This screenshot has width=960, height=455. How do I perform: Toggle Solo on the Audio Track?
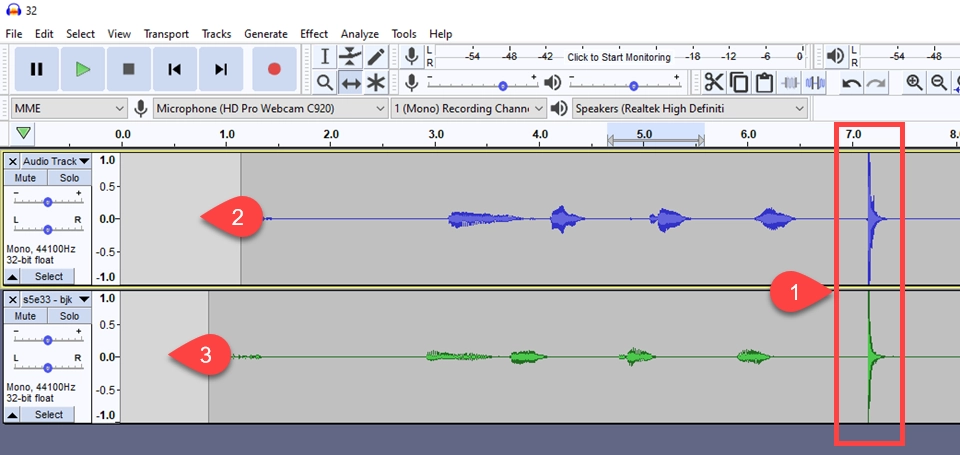[68, 177]
